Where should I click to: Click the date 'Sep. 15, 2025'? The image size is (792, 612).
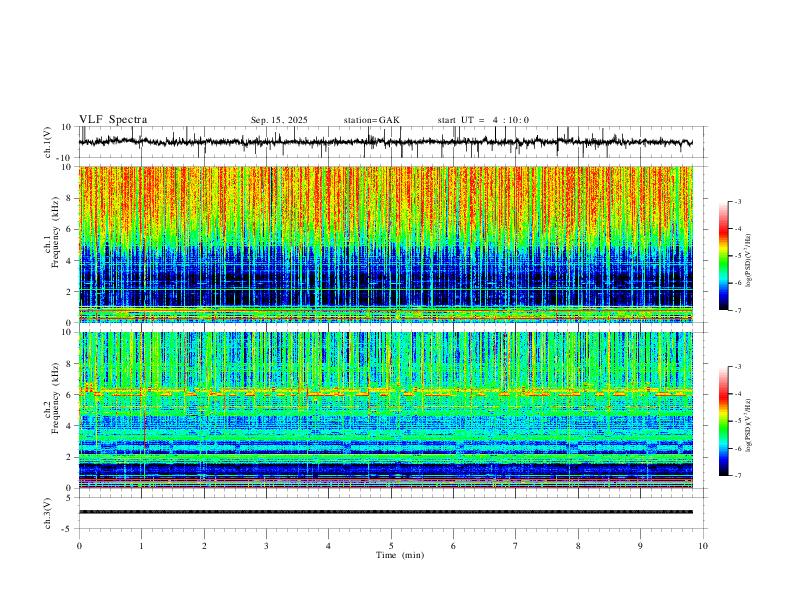(279, 120)
